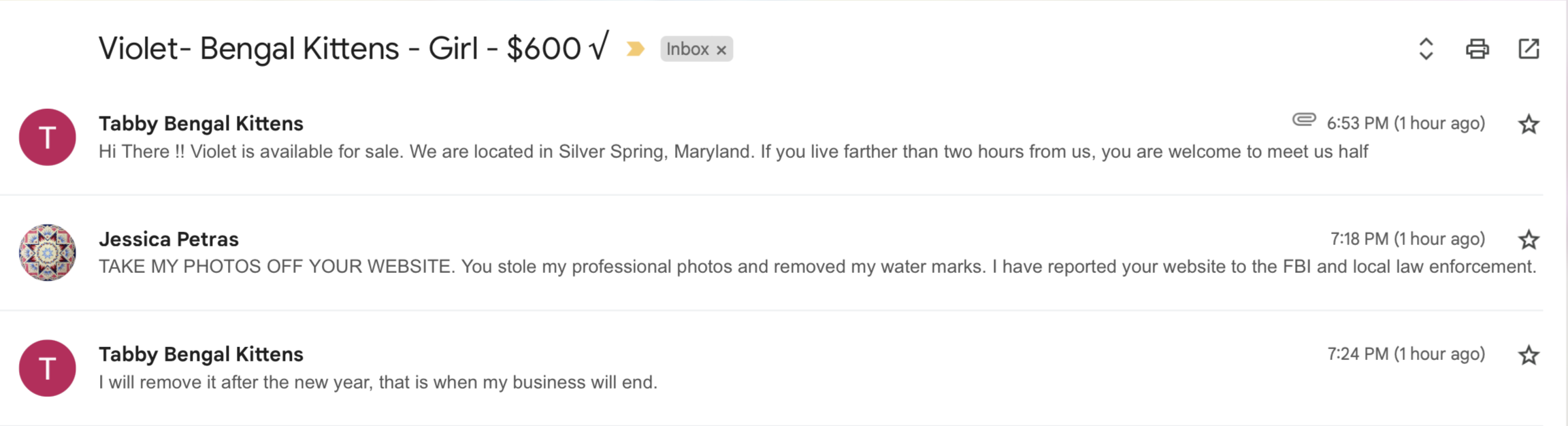Image resolution: width=1568 pixels, height=426 pixels.
Task: Click Jessica Petras's profile picture
Action: point(47,252)
